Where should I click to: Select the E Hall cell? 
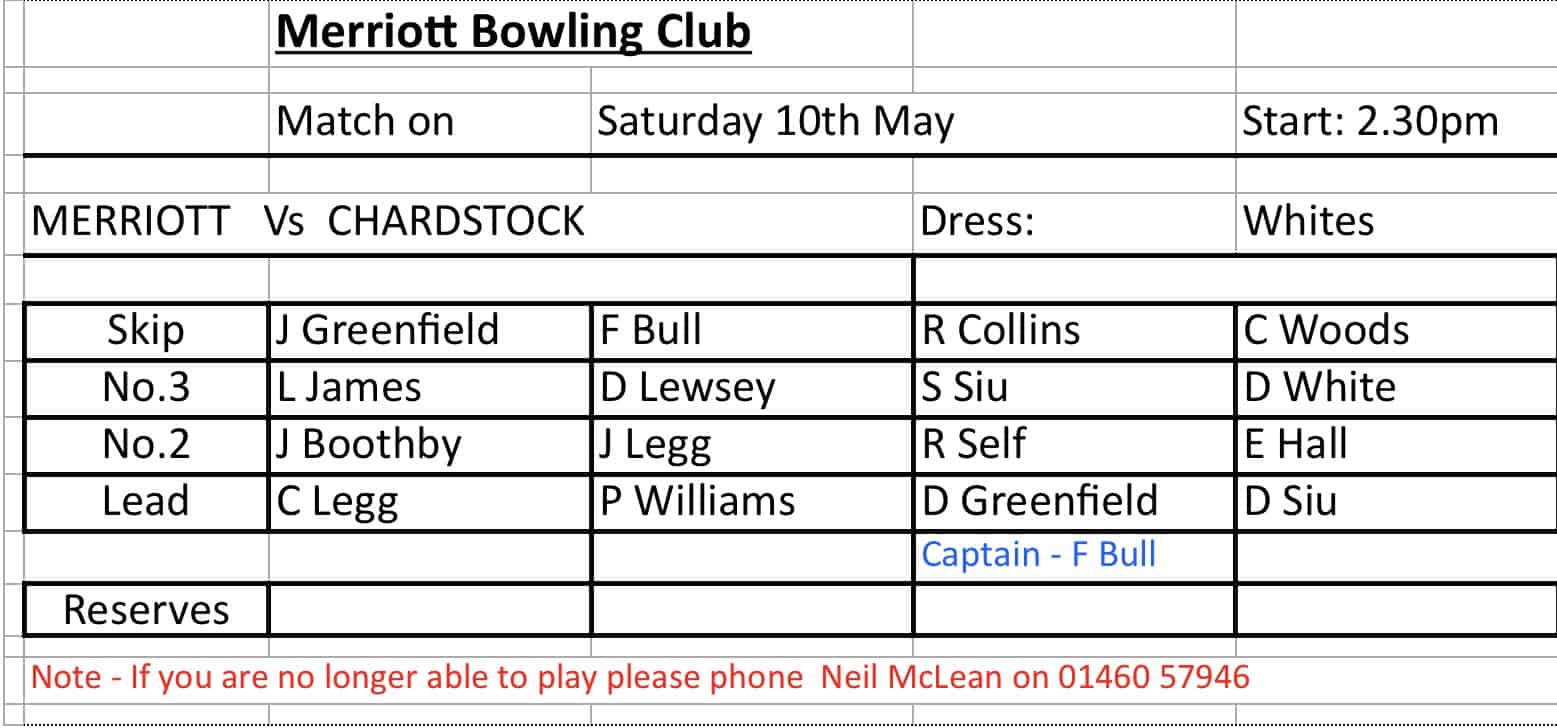coord(1295,445)
